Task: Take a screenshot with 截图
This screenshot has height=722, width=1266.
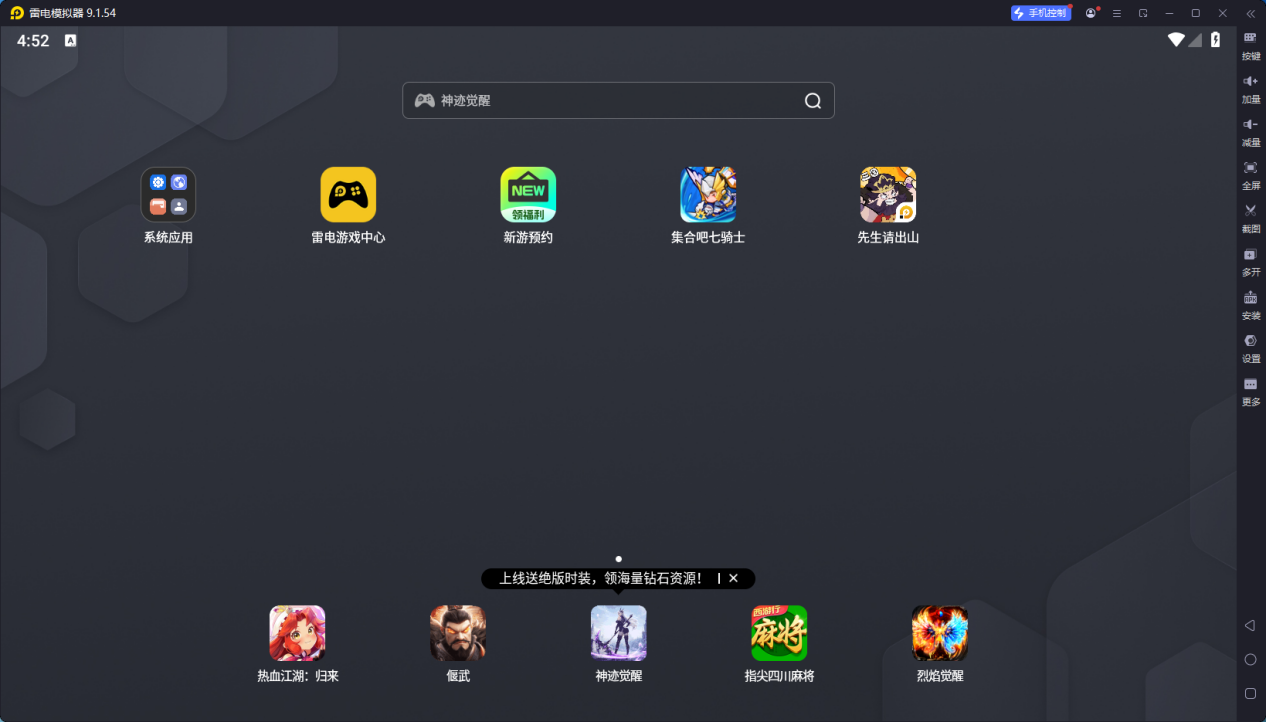Action: point(1250,218)
